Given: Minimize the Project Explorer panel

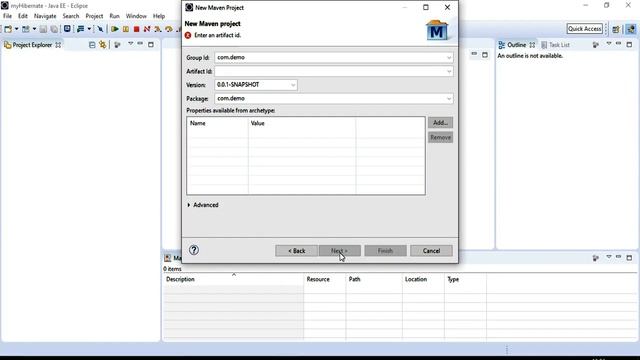Looking at the screenshot, I should tap(140, 44).
